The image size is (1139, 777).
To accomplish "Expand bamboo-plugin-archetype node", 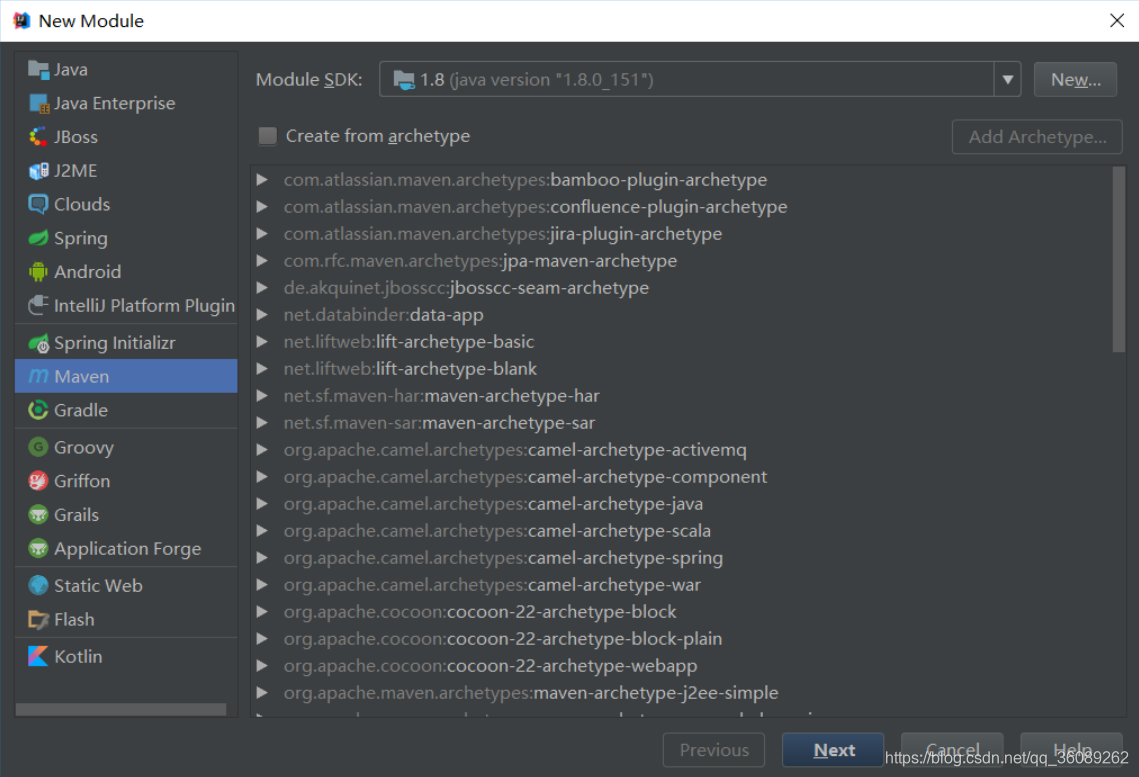I will pyautogui.click(x=262, y=179).
